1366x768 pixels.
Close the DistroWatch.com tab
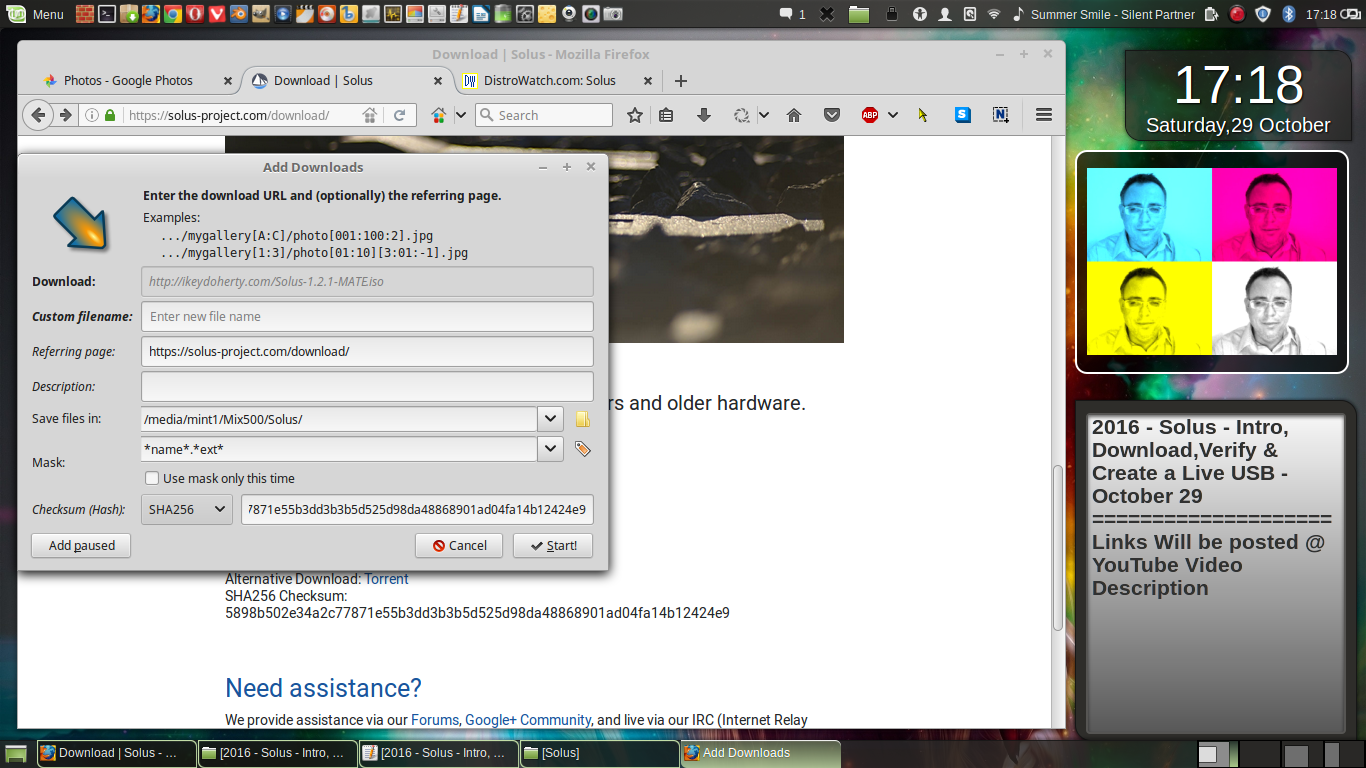click(647, 80)
